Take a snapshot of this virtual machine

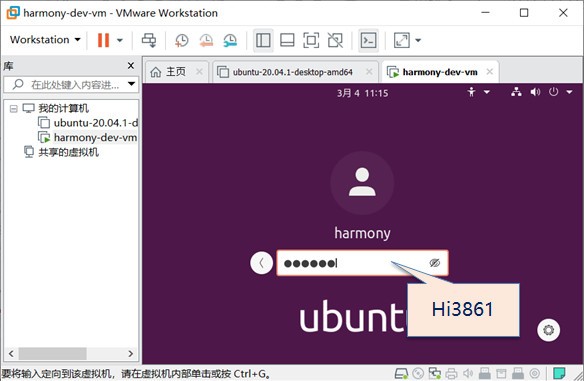pos(181,40)
